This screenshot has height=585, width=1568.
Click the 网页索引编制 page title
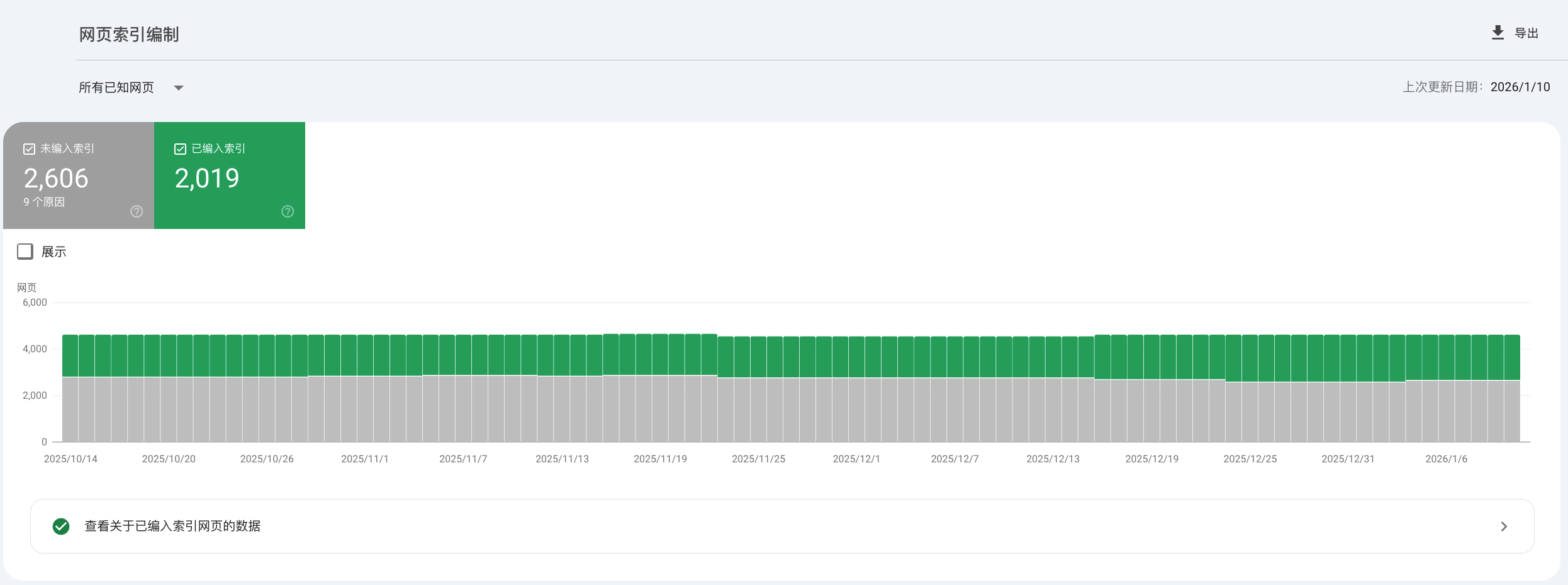click(x=129, y=35)
